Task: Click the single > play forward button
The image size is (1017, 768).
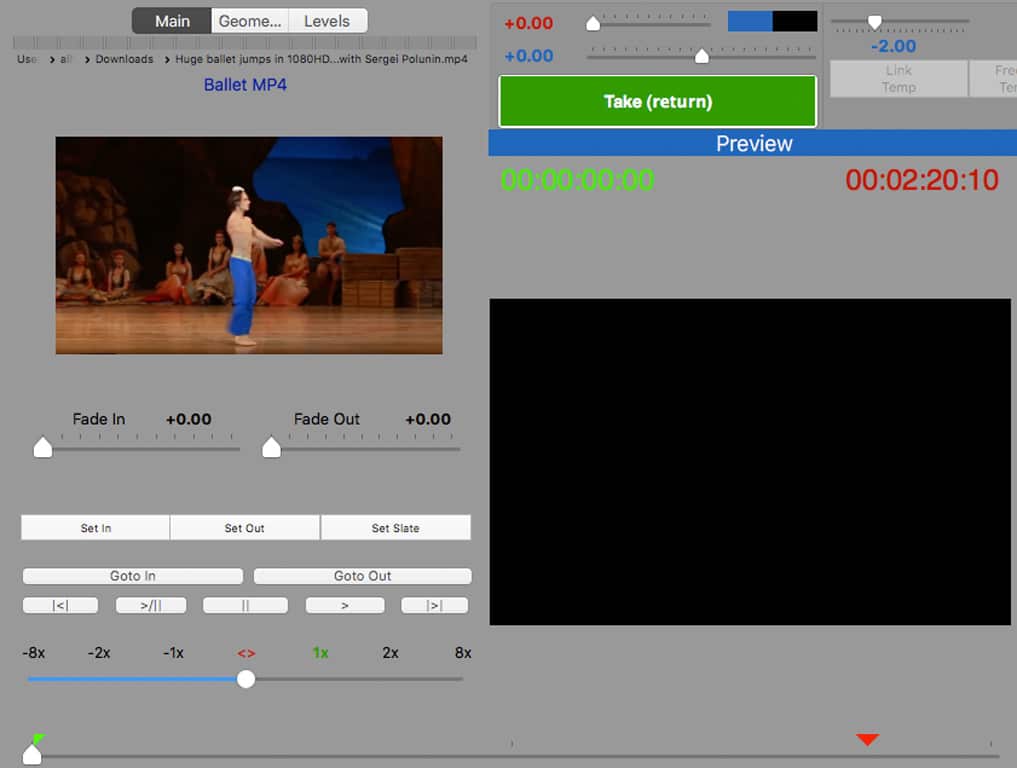Action: (344, 606)
